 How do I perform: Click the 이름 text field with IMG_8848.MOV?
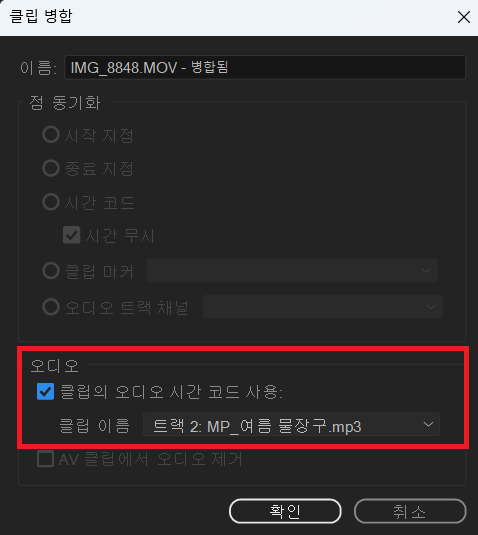[265, 67]
